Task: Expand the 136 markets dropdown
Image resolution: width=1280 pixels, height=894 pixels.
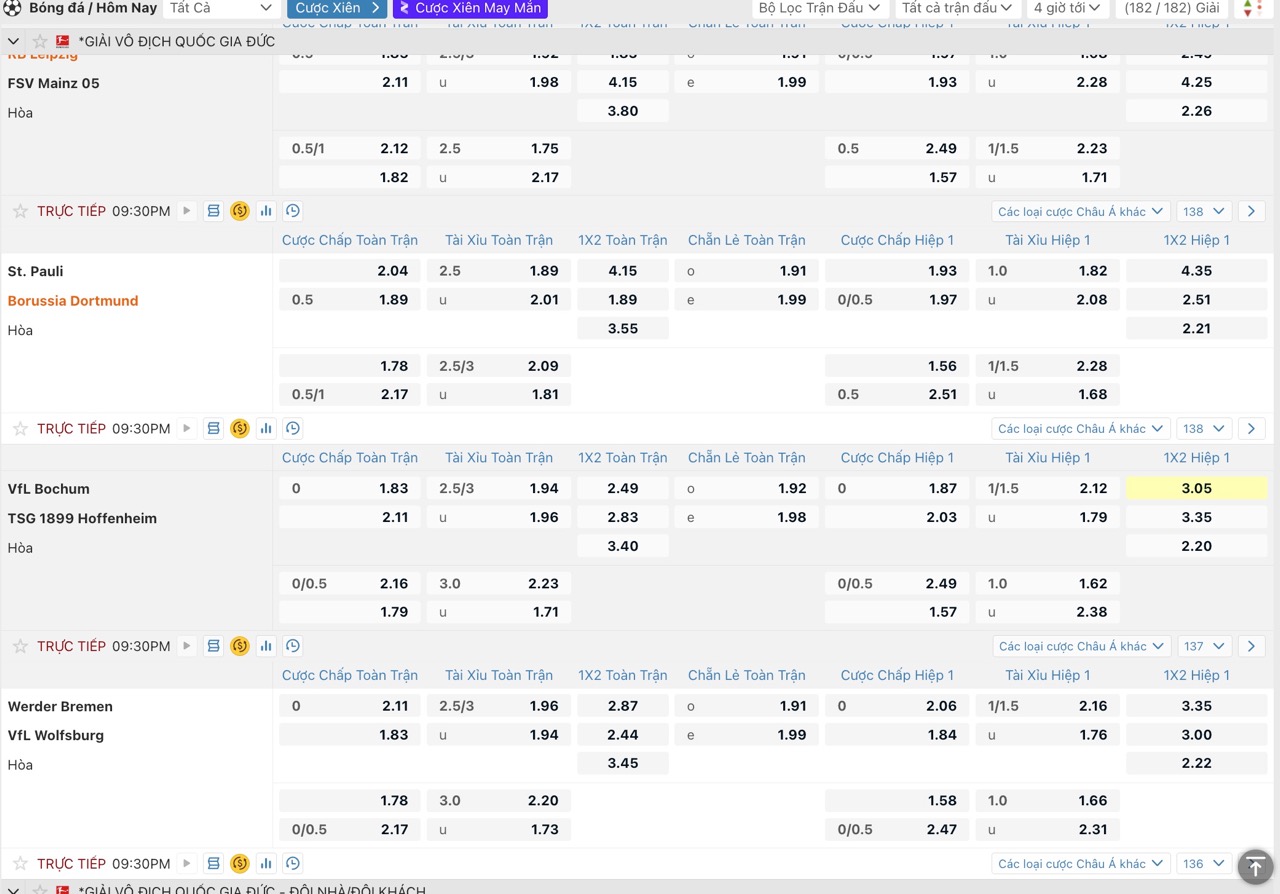Action: coord(1203,864)
